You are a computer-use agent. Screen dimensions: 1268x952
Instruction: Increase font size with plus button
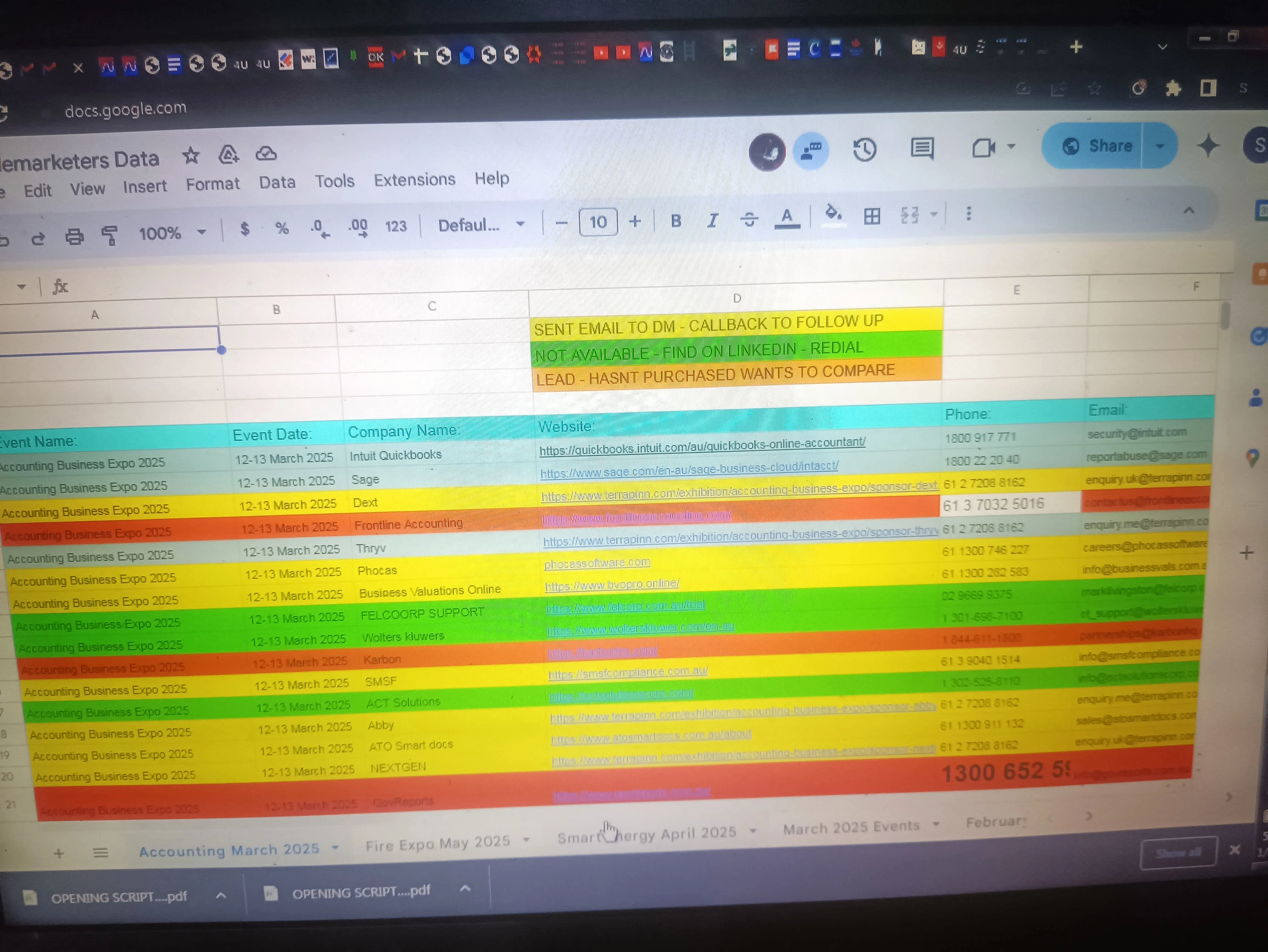click(635, 221)
